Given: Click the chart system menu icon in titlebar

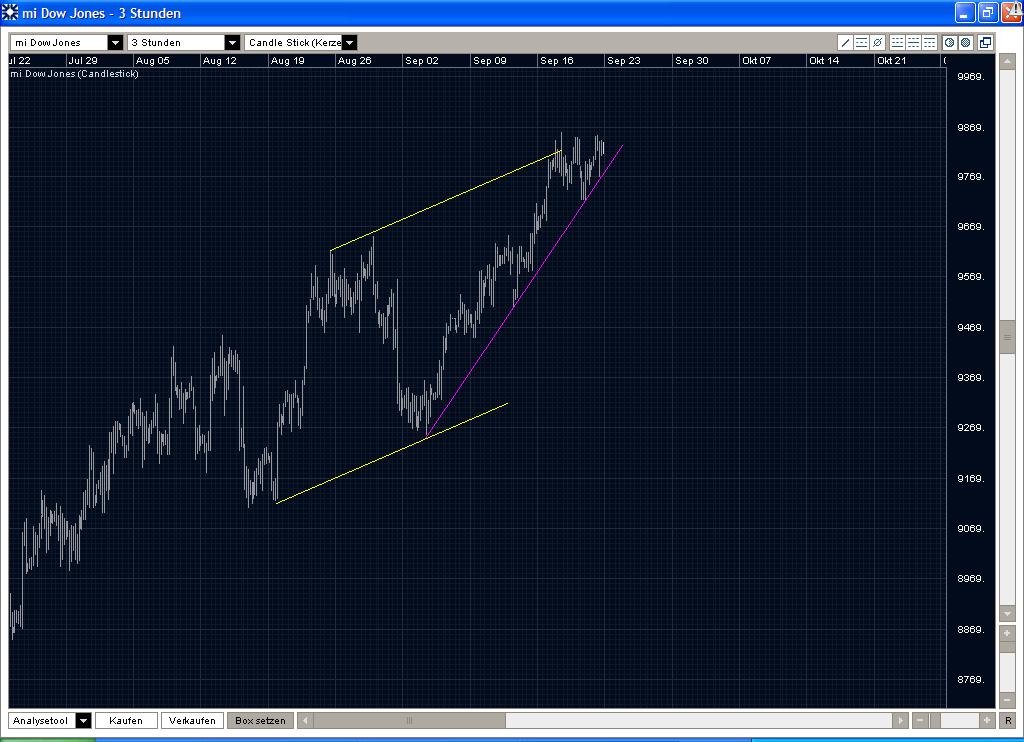Looking at the screenshot, I should point(10,13).
